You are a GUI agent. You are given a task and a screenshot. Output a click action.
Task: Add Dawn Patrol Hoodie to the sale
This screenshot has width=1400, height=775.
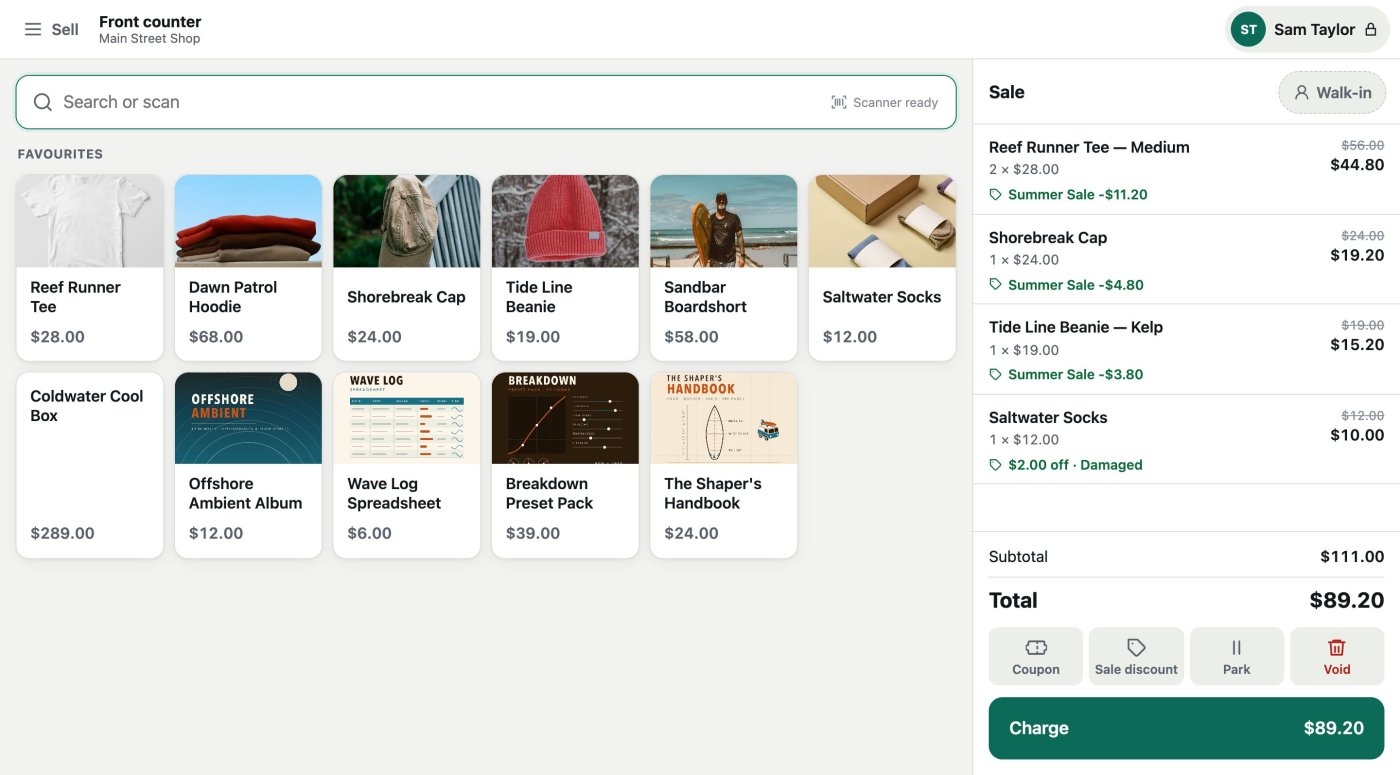click(x=248, y=267)
